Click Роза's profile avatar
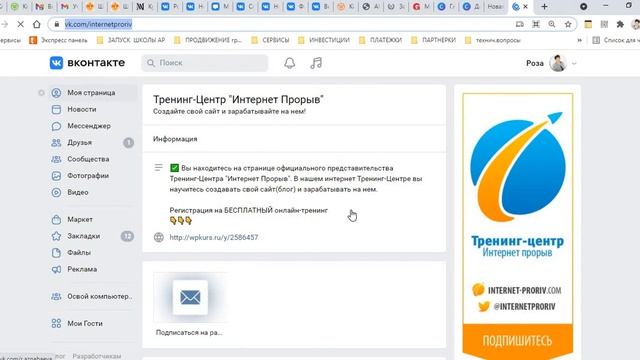This screenshot has width=640, height=360. coord(558,63)
